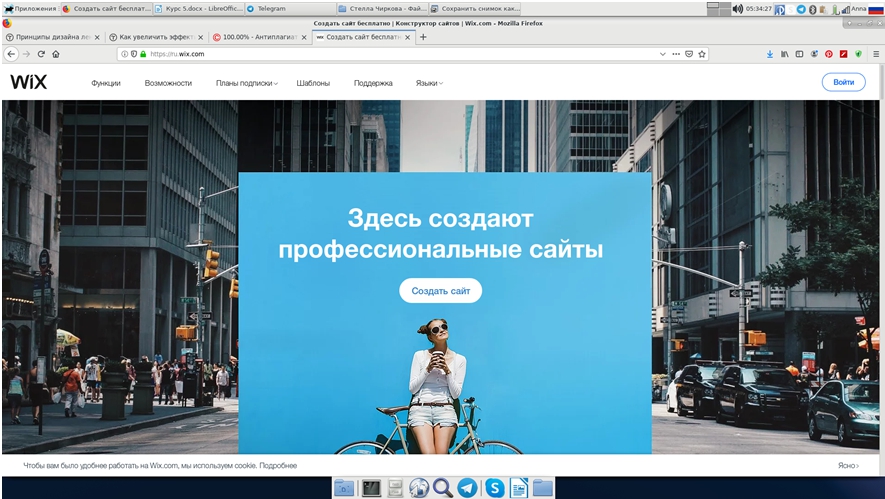Click the Войти login button
This screenshot has height=499, width=885.
point(843,82)
